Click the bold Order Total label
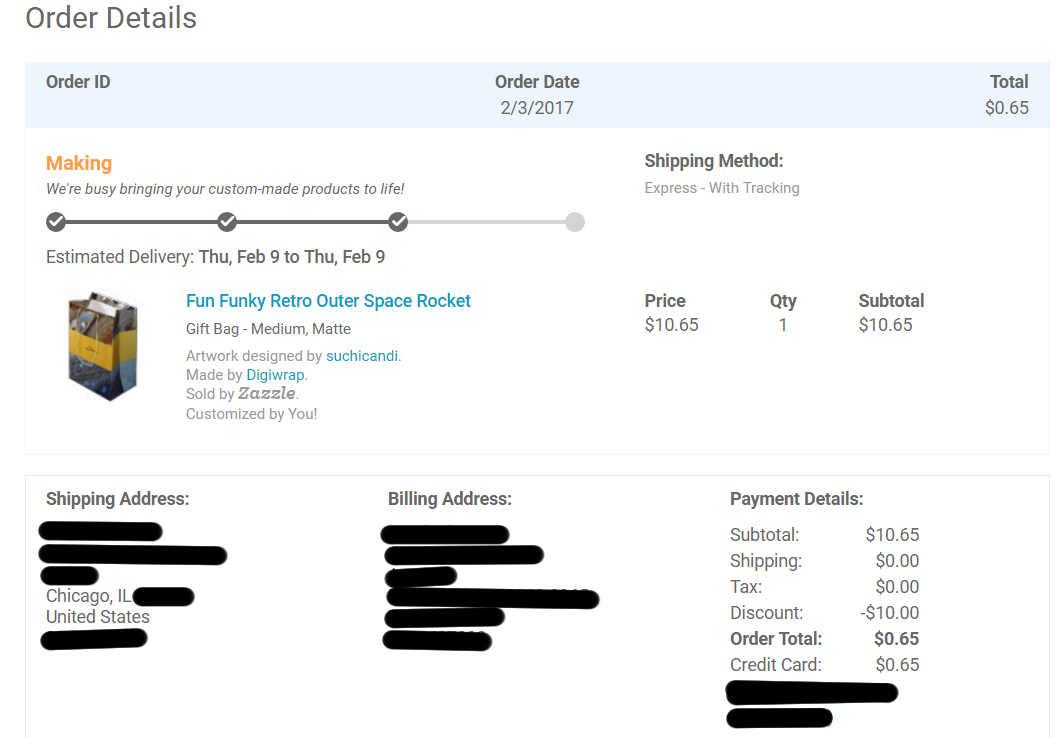This screenshot has width=1061, height=738. [776, 639]
